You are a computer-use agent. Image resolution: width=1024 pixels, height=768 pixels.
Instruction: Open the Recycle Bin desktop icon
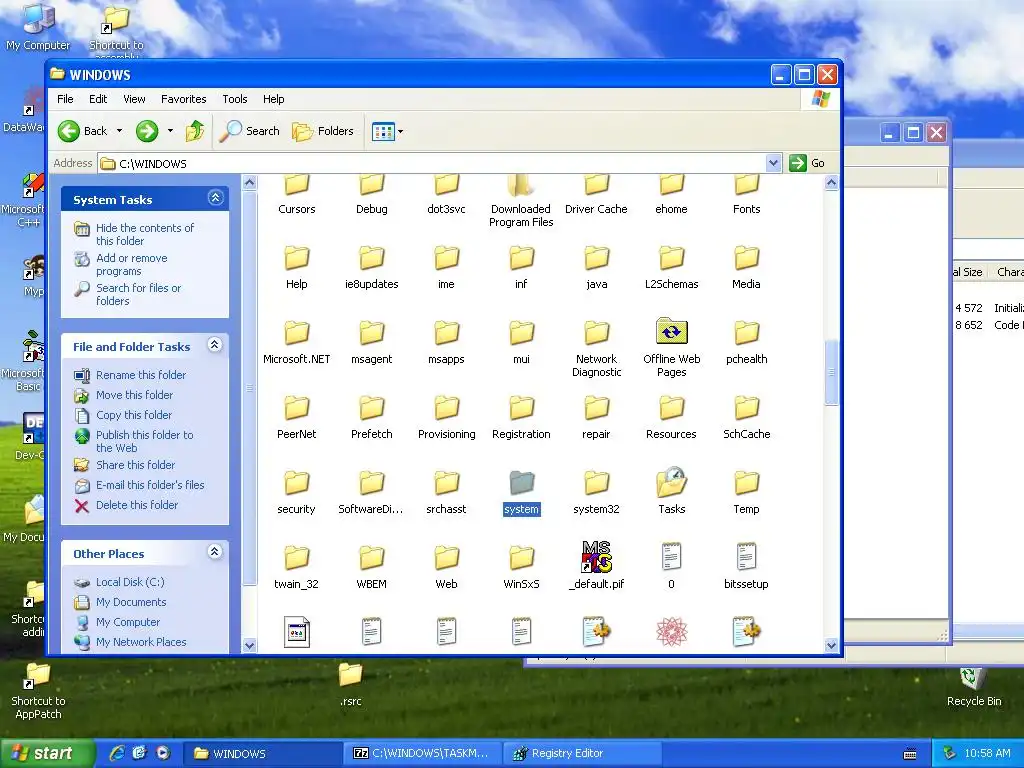(x=974, y=688)
